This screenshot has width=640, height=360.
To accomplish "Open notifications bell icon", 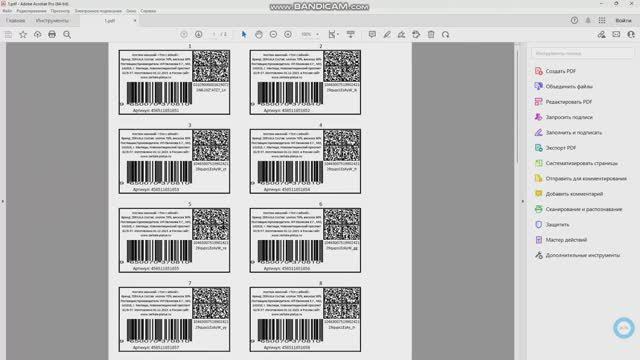I will coord(588,20).
